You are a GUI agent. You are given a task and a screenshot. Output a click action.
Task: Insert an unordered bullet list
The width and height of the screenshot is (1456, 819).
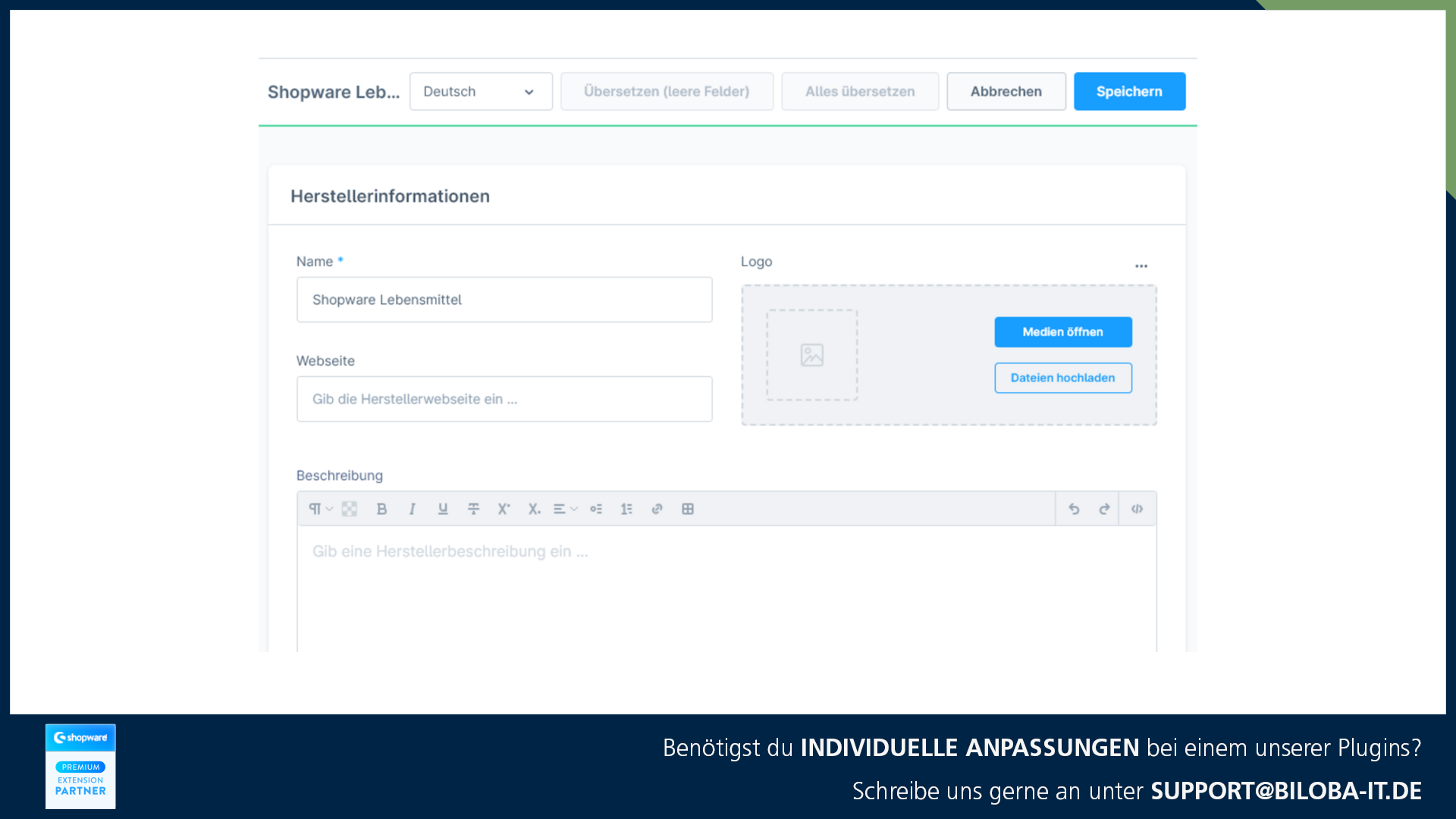(596, 509)
